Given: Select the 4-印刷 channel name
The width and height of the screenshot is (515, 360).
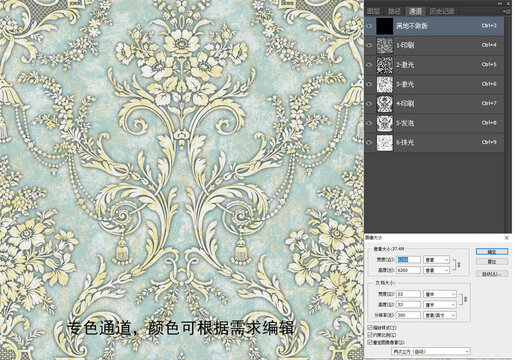Looking at the screenshot, I should (x=405, y=103).
